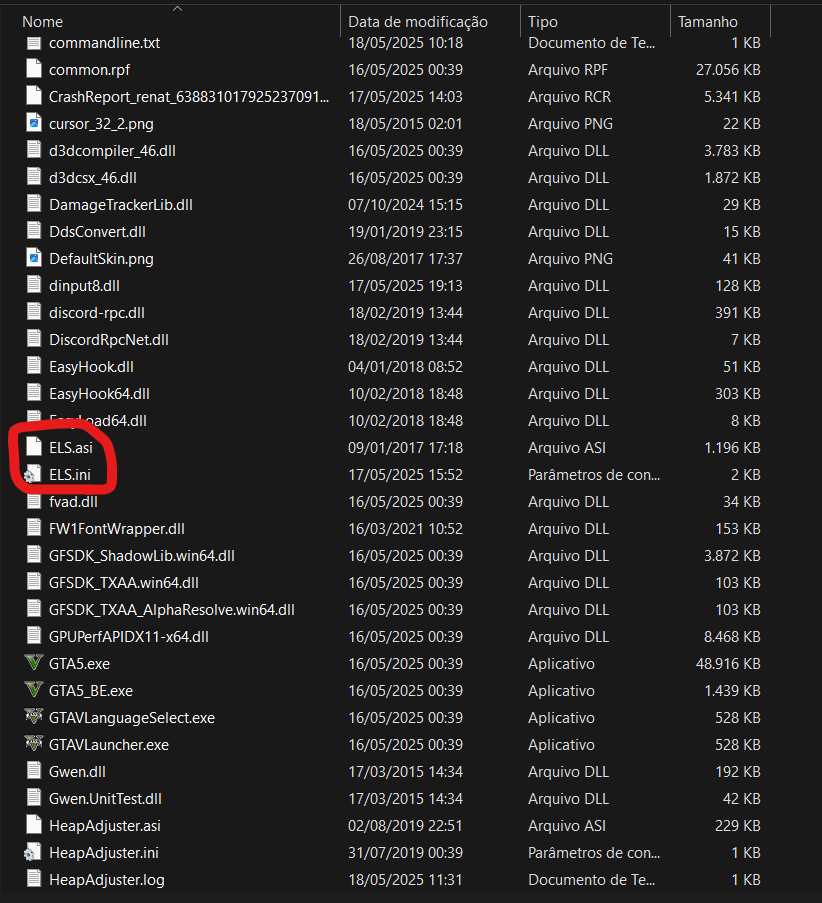Click the date 18/05/2025 11:31
The width and height of the screenshot is (822, 903).
405,879
